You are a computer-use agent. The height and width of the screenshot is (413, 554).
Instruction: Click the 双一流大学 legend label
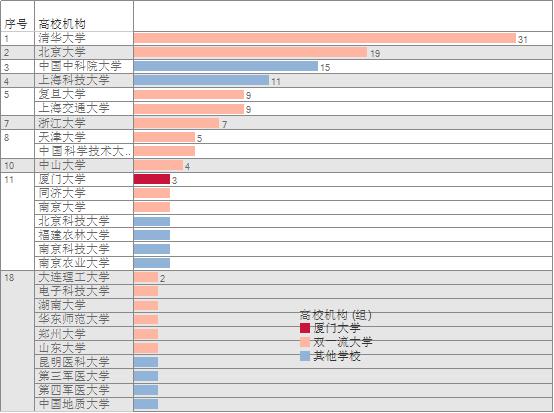(343, 342)
